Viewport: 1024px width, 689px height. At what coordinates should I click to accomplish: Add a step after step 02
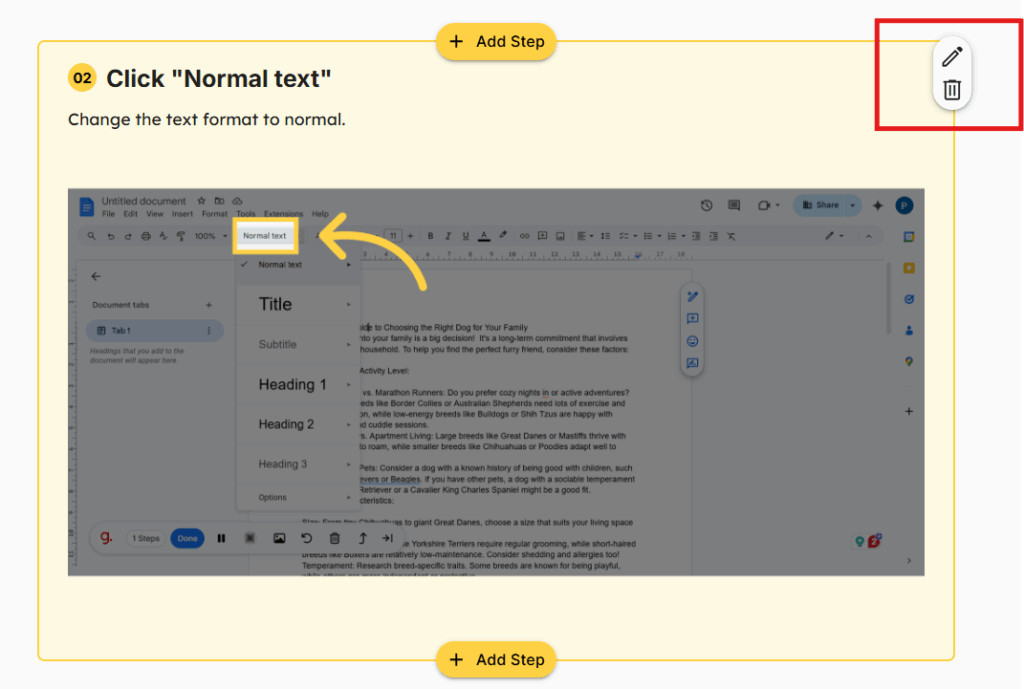pos(496,660)
